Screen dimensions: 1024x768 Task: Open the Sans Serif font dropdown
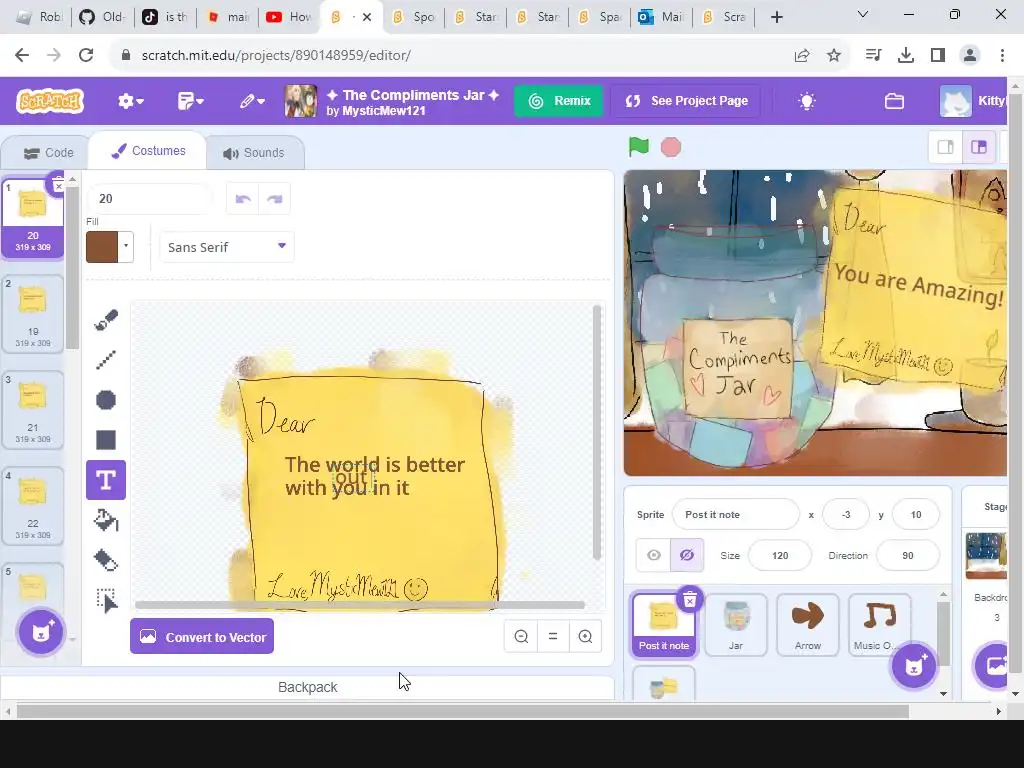tap(227, 247)
